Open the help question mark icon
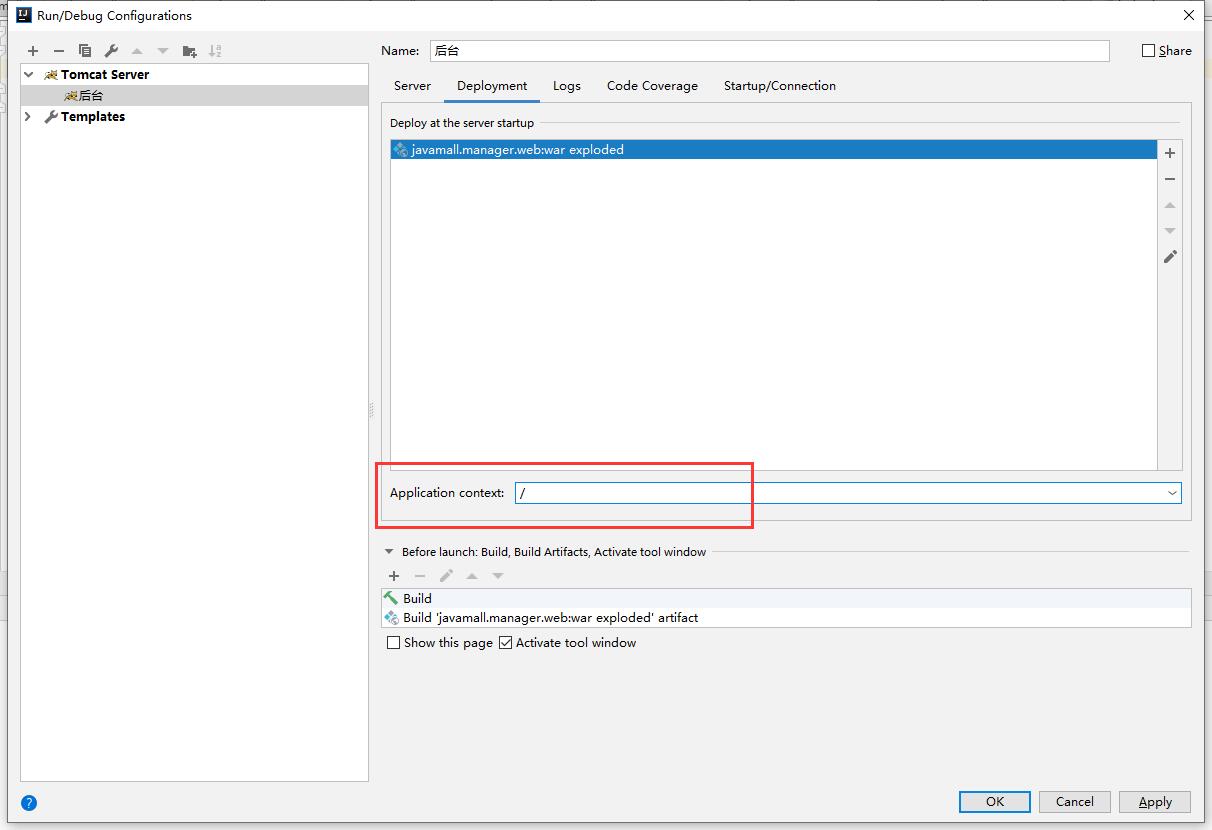 pos(29,803)
